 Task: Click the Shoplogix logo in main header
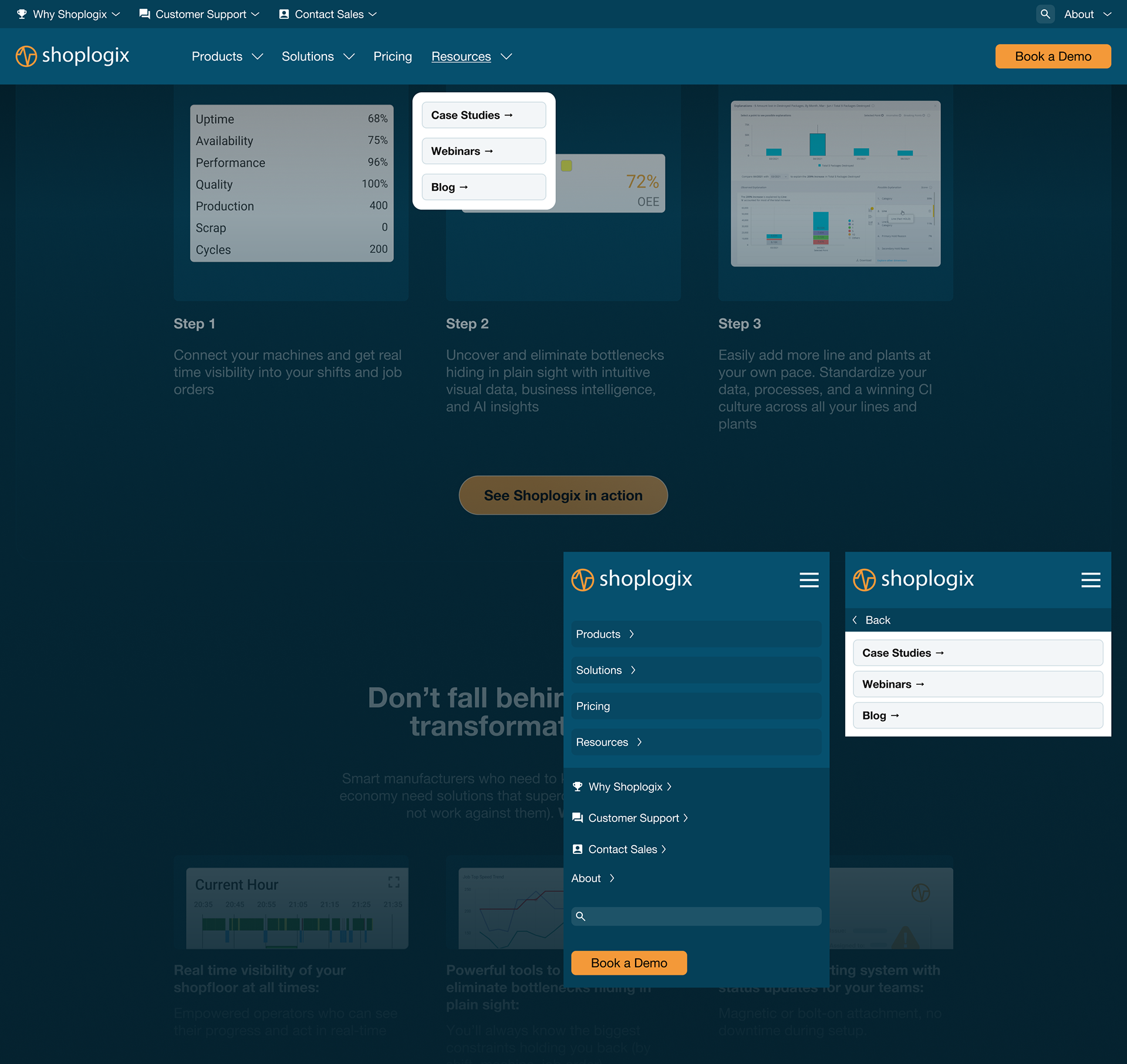point(72,56)
